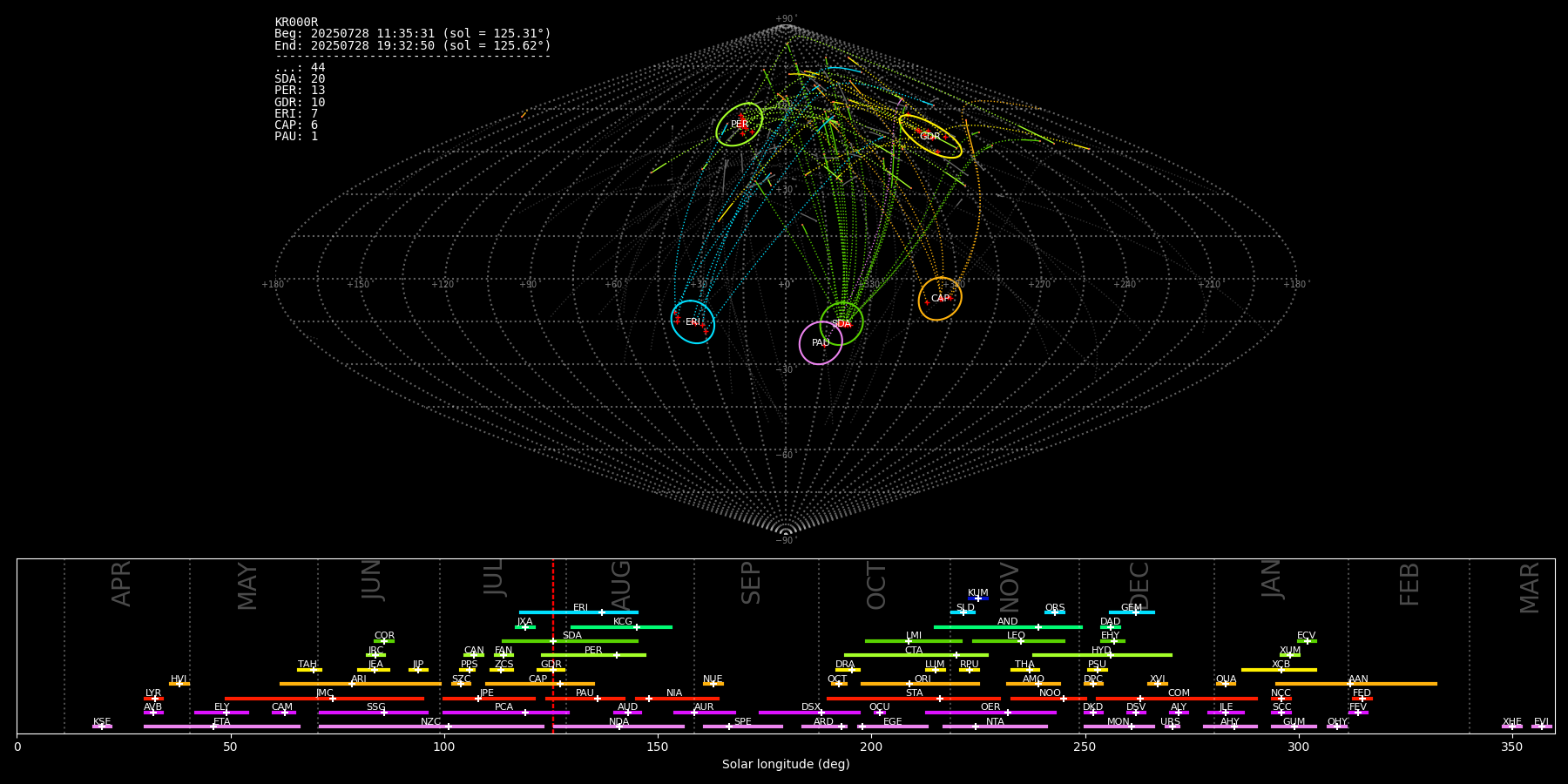This screenshot has width=1568, height=784.
Task: Click the NDA shower label in timeline
Action: (619, 721)
